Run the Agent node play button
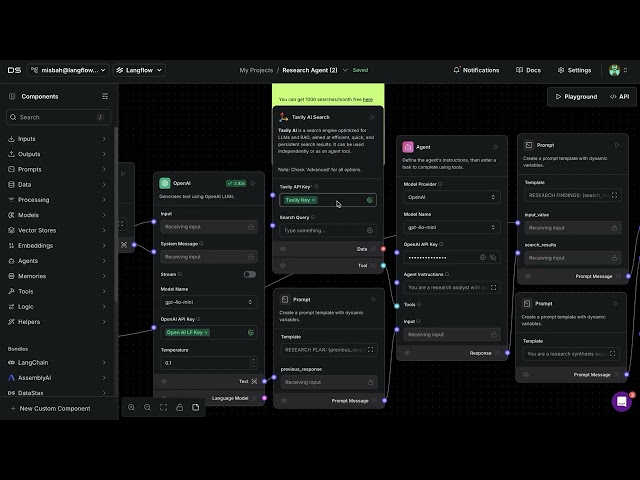This screenshot has height=480, width=640. (x=496, y=147)
